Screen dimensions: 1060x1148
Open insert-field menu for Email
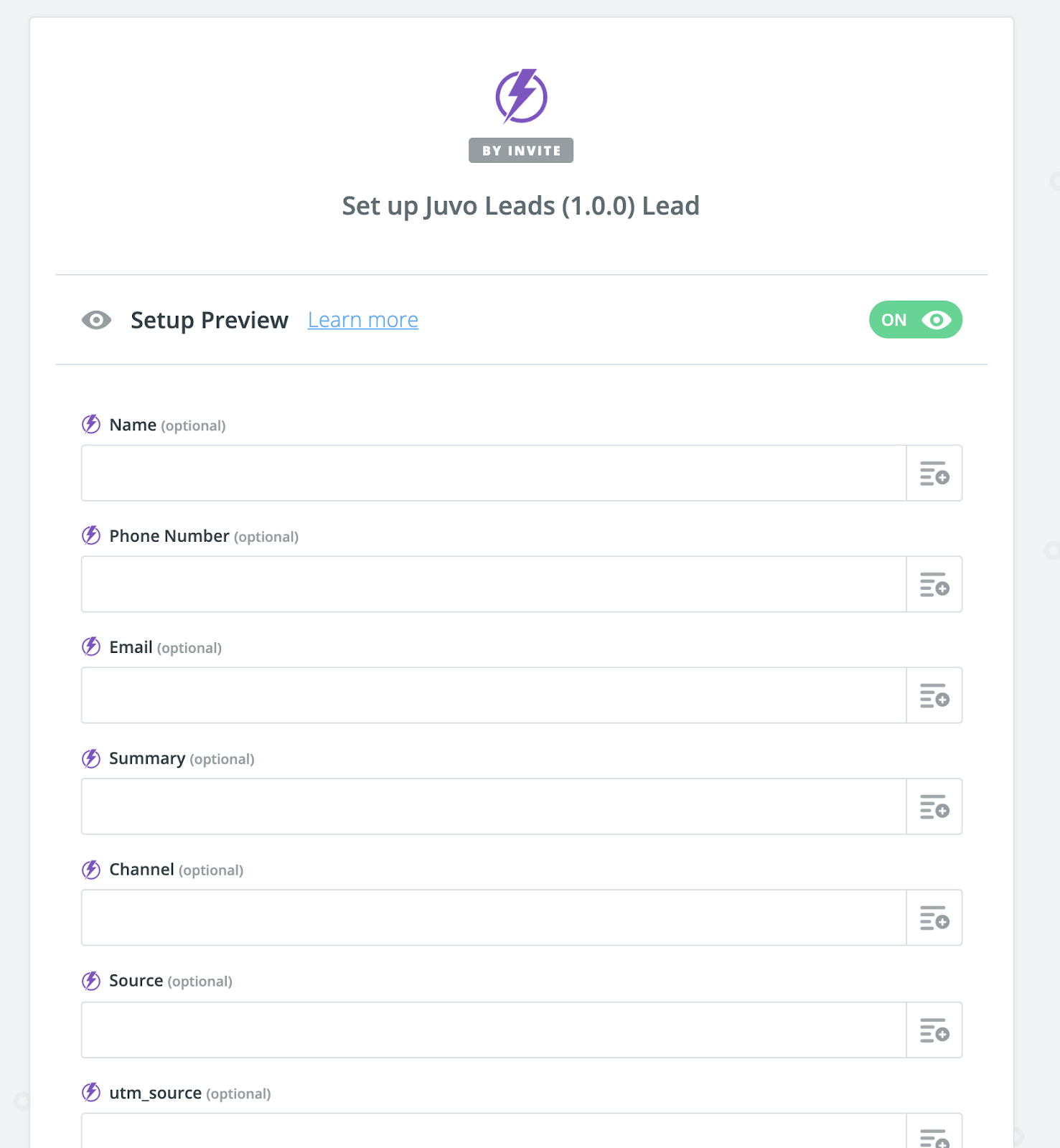point(934,696)
